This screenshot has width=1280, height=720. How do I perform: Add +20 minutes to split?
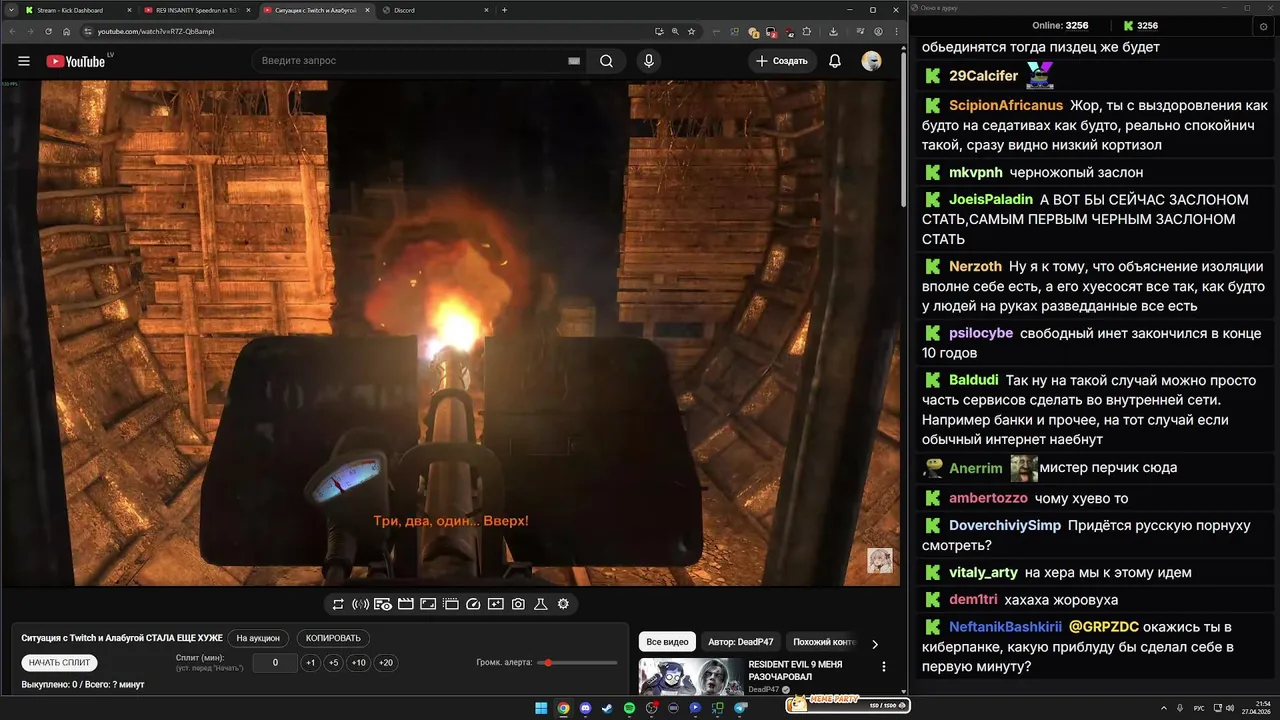[x=385, y=663]
